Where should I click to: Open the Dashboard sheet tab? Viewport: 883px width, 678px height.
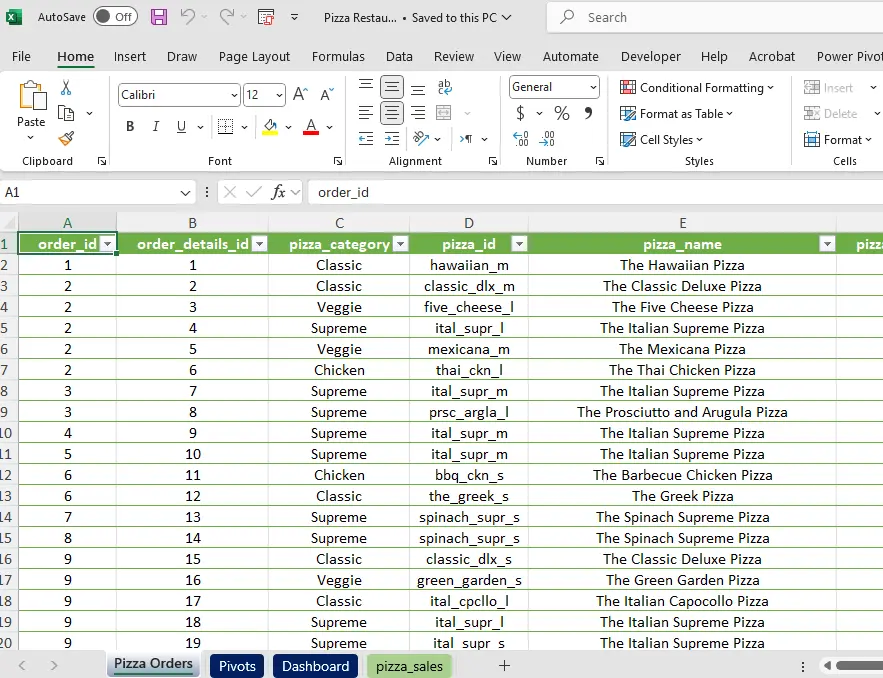tap(315, 664)
